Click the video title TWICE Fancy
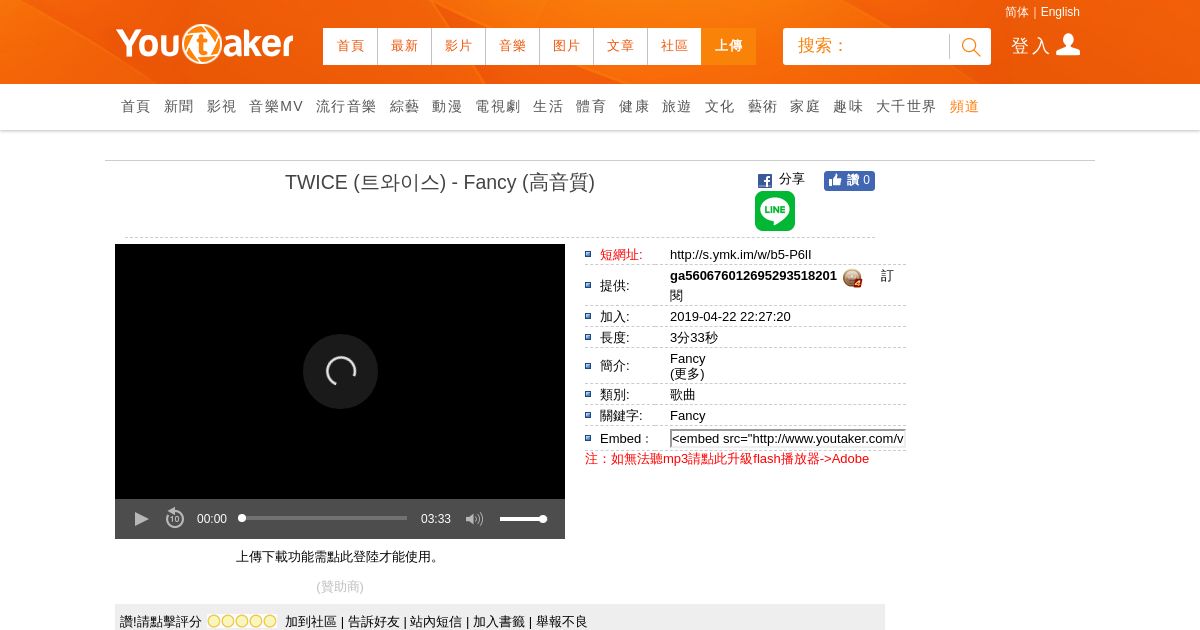This screenshot has width=1200, height=630. click(440, 182)
